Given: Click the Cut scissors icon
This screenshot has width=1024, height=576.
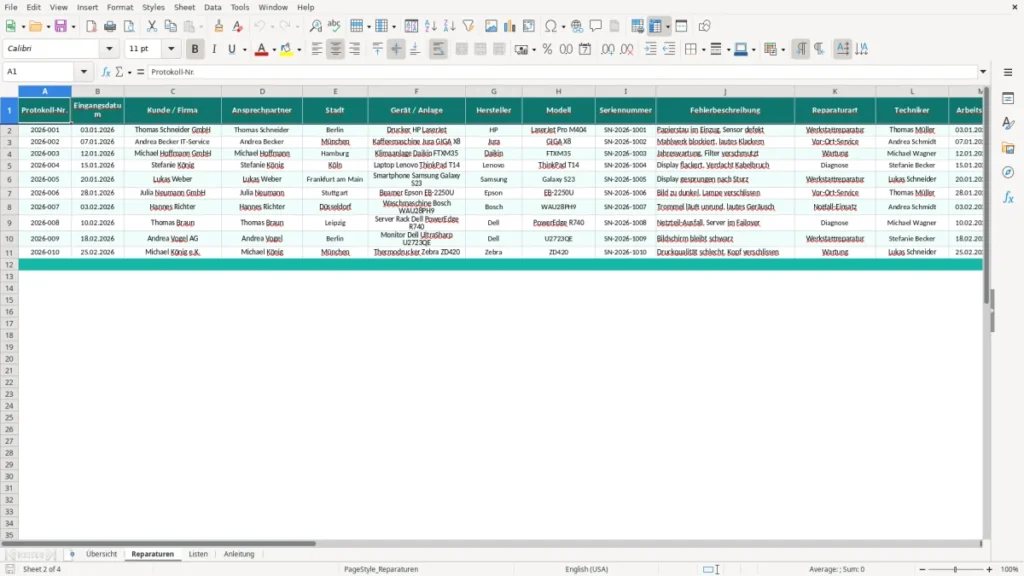Looking at the screenshot, I should click(x=152, y=26).
